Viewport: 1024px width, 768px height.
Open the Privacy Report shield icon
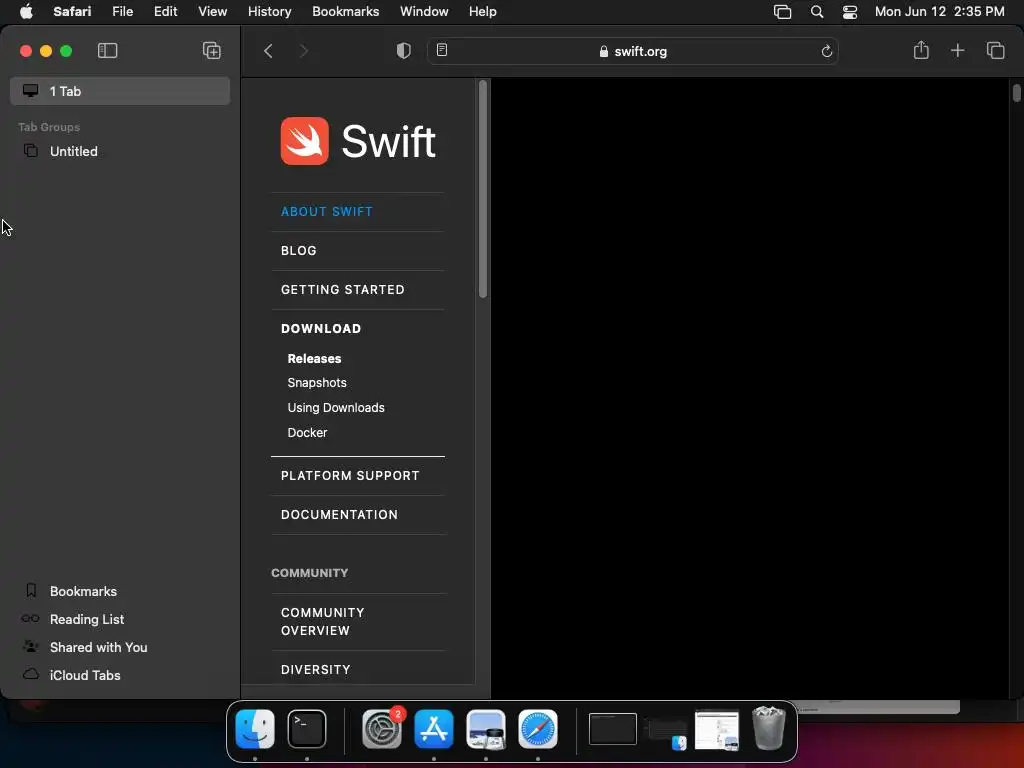coord(404,51)
